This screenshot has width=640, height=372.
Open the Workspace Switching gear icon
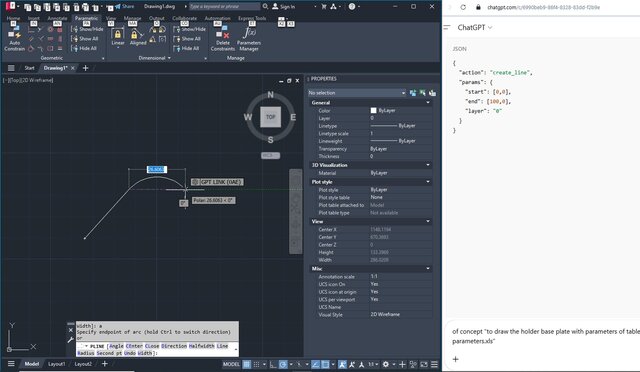coord(386,364)
